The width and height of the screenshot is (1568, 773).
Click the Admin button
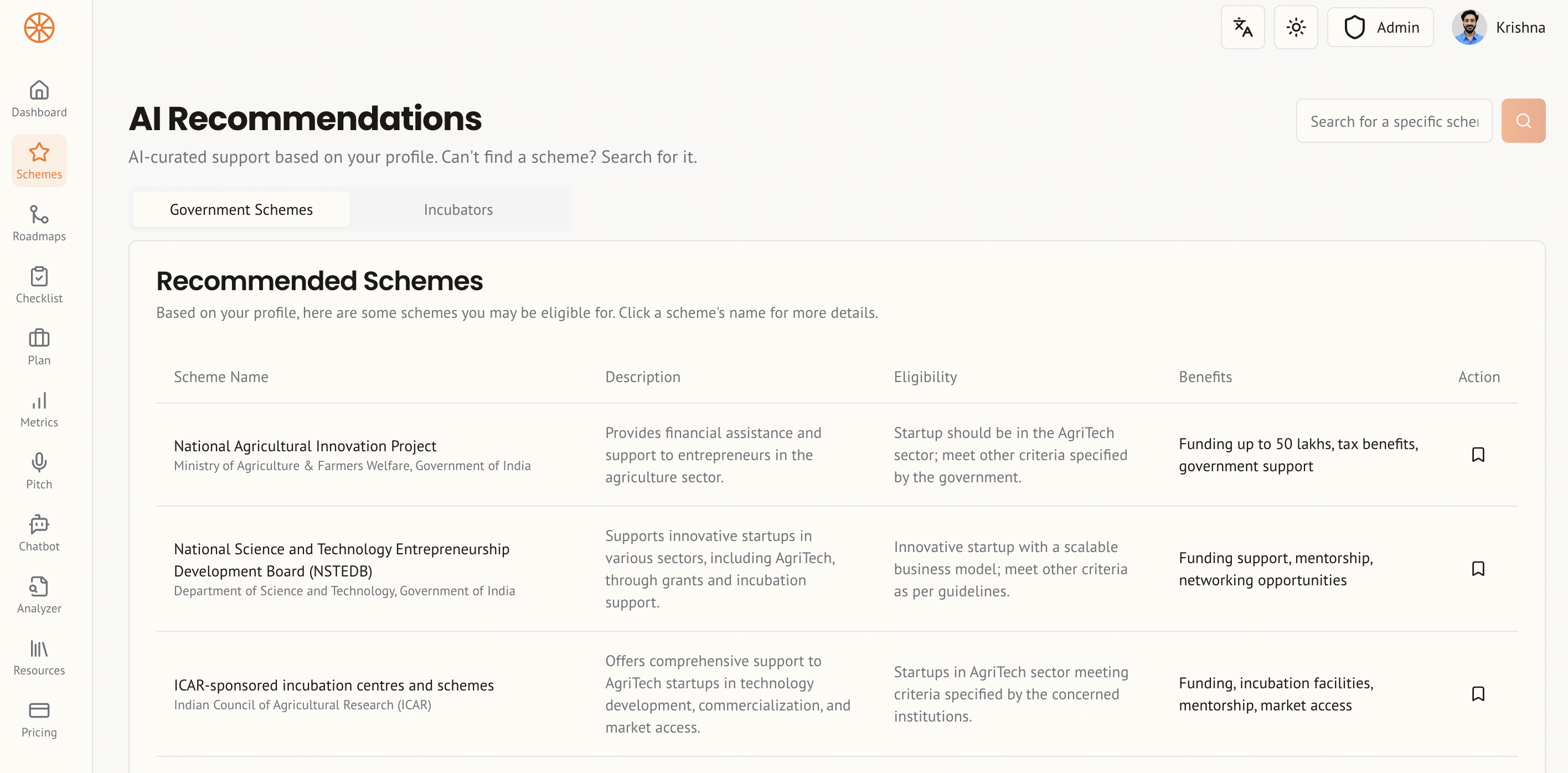(x=1380, y=27)
